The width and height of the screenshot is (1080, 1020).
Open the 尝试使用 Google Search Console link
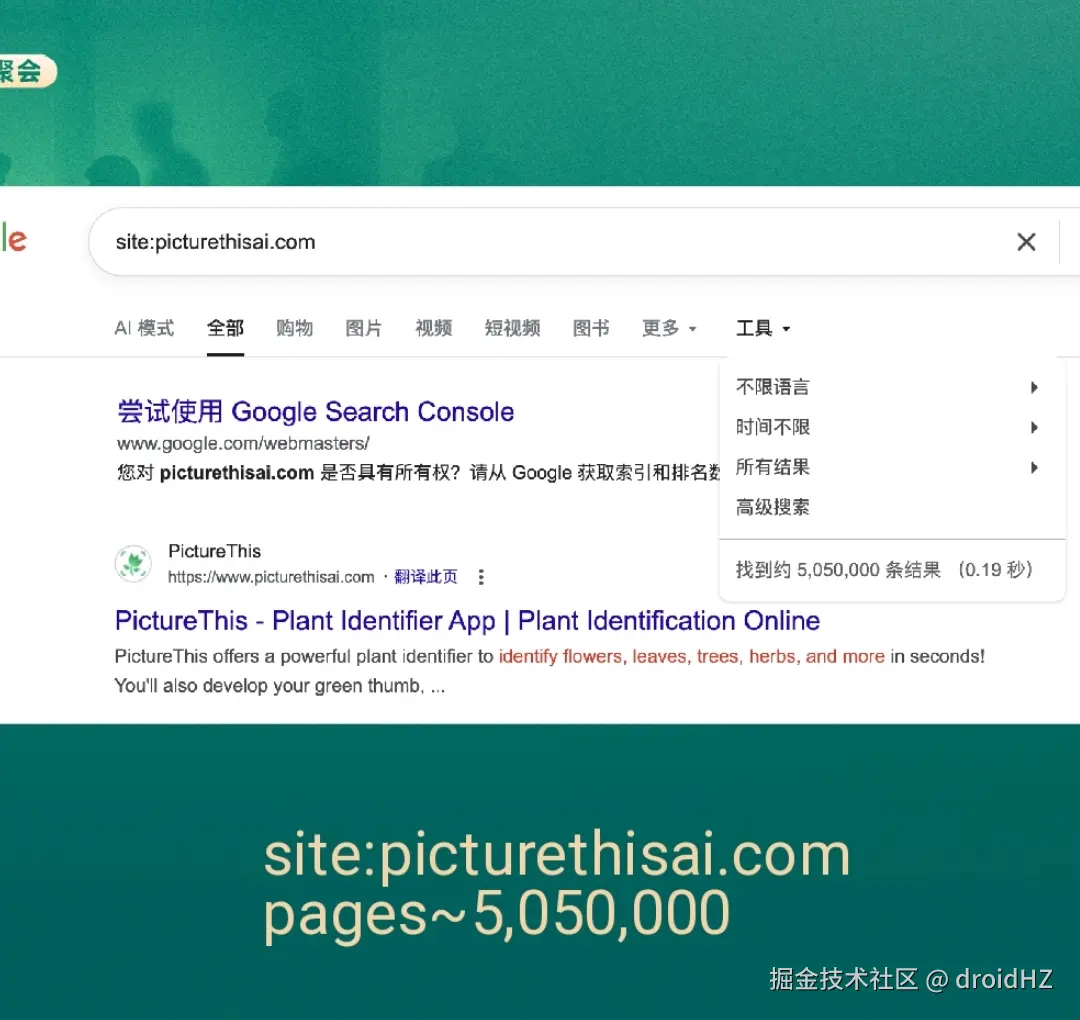315,411
